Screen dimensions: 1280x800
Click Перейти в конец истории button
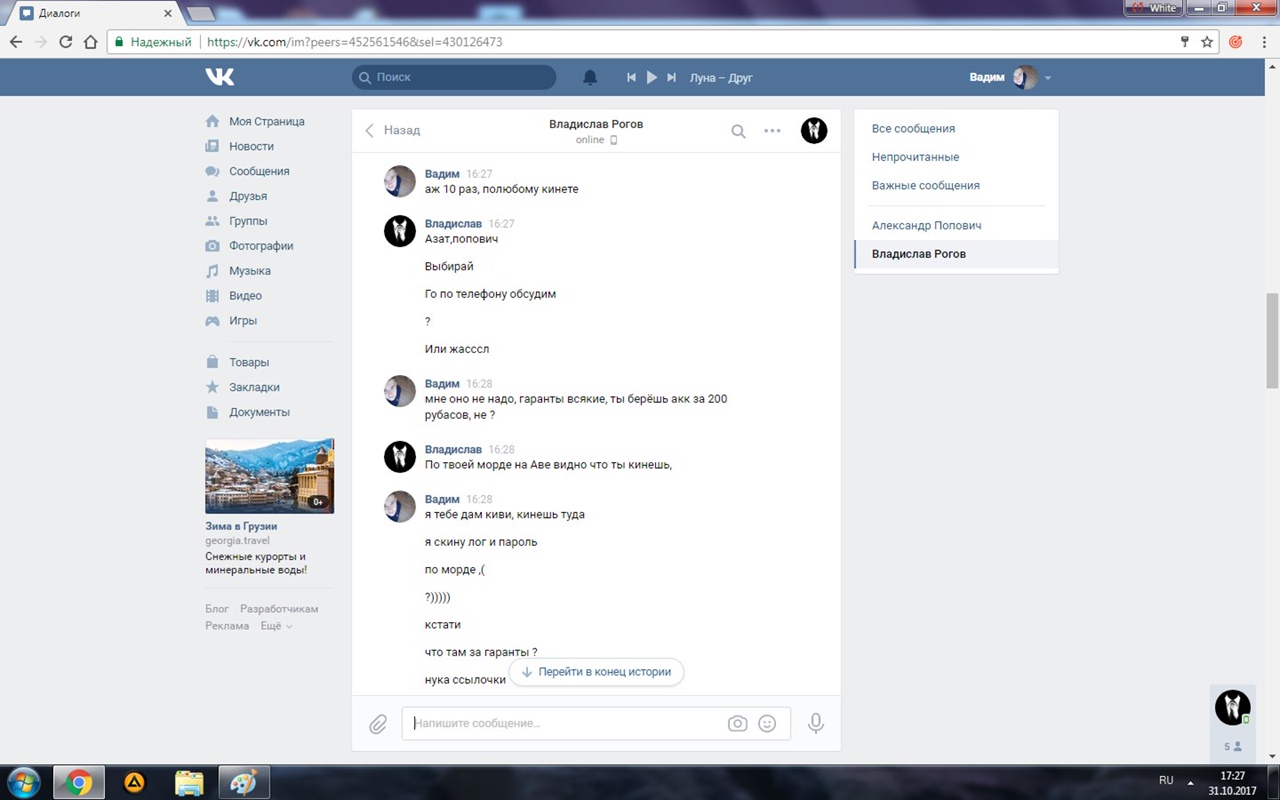pos(597,672)
